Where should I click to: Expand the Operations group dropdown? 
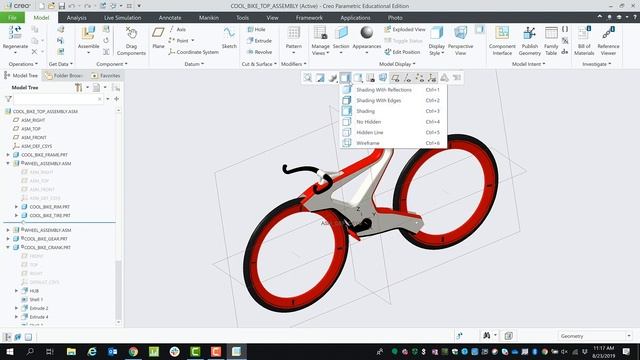23,64
